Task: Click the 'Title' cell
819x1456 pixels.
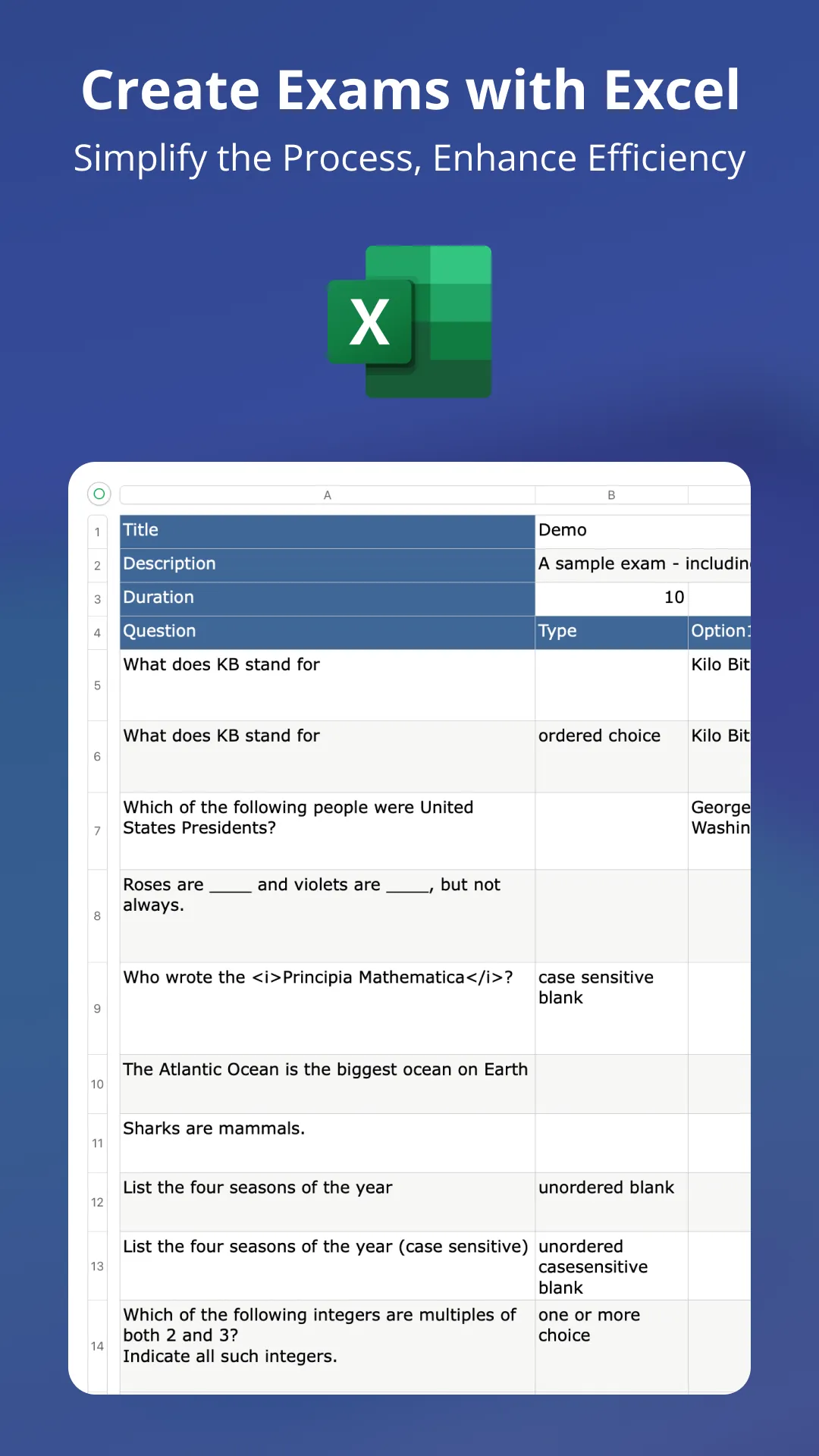Action: tap(328, 532)
